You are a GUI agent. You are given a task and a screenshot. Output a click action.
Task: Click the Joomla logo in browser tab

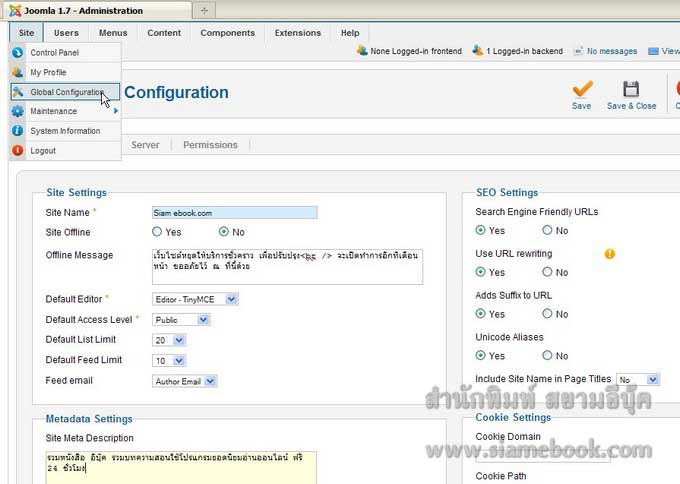[15, 10]
